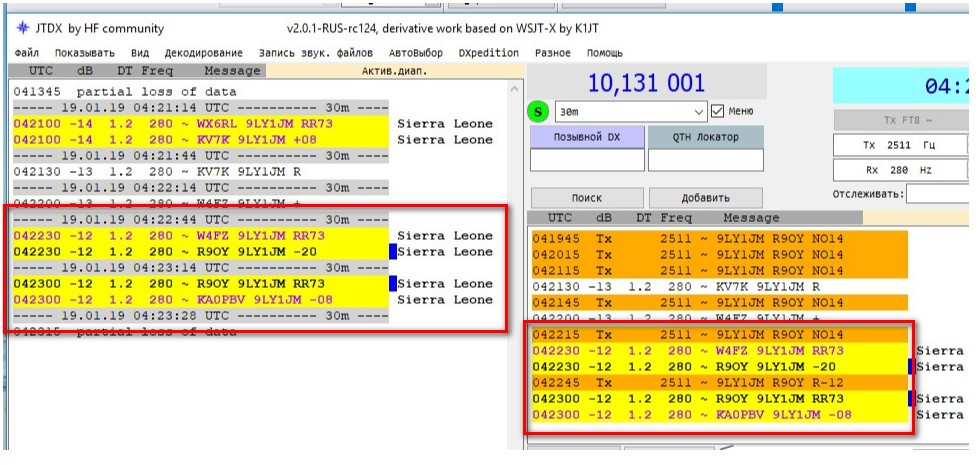Screen dimensions: 980x465
Task: Open the Декодирование menu
Action: pos(204,52)
